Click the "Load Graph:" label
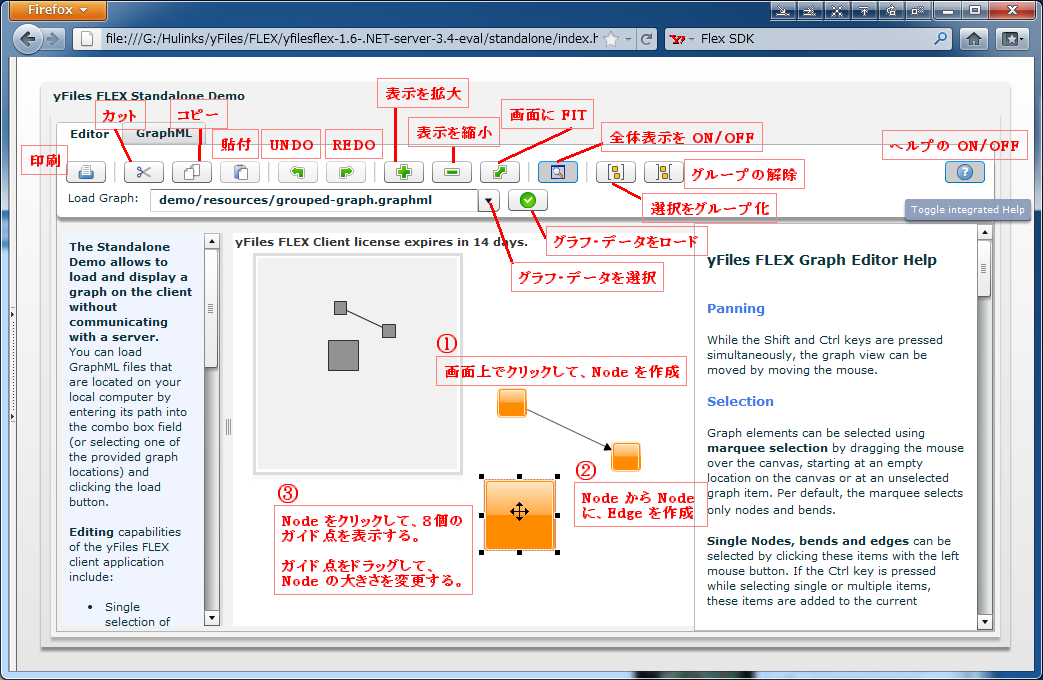This screenshot has width=1043, height=680. point(103,198)
